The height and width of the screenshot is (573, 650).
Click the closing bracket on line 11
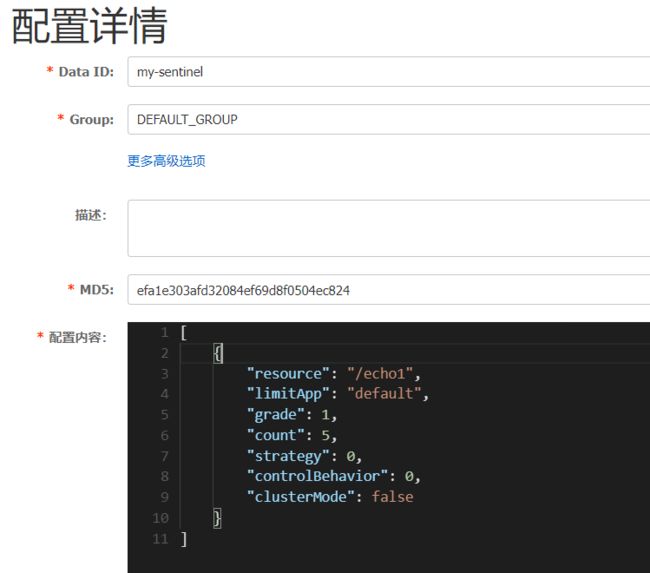[184, 539]
